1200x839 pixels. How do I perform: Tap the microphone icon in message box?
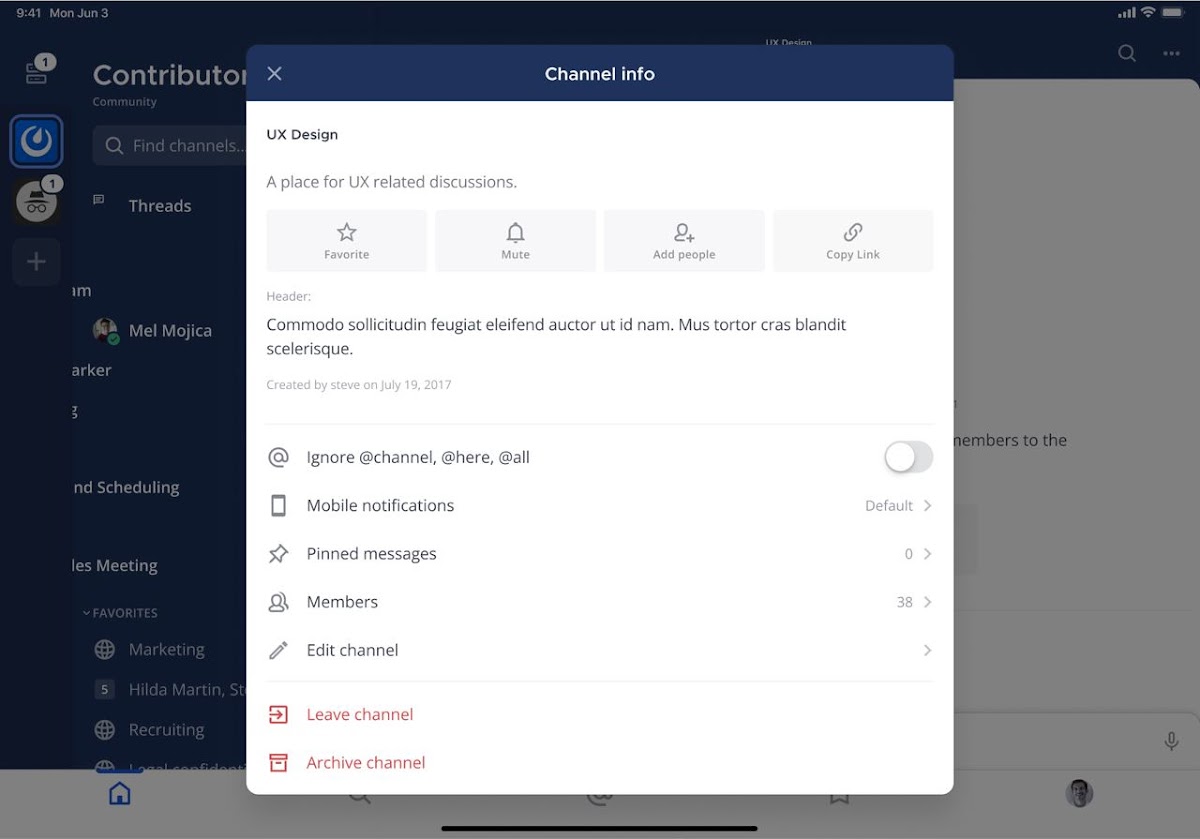tap(1171, 741)
